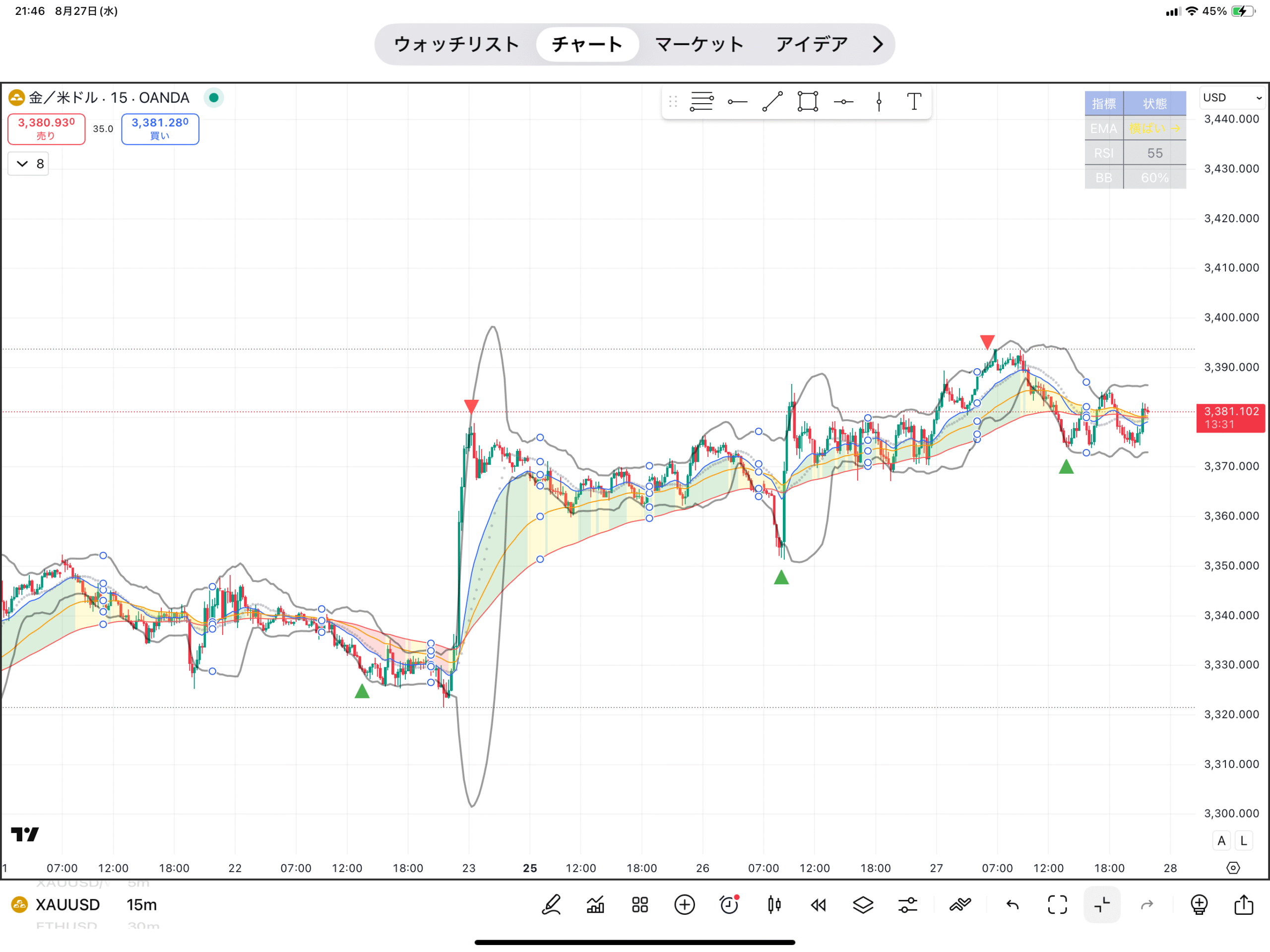Select the rectangle drawing tool

tap(807, 102)
